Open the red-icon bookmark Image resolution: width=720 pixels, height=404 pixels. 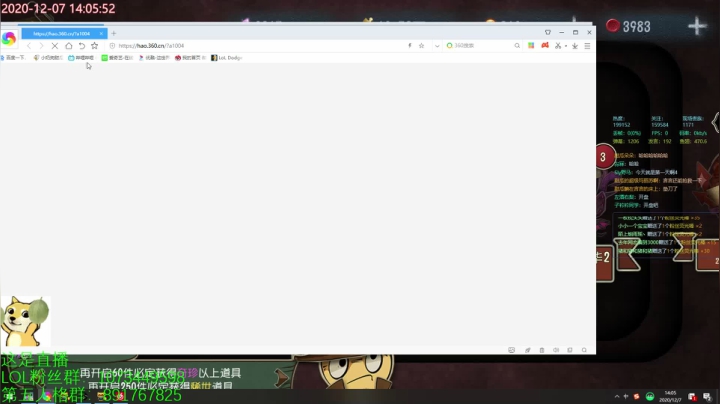(190, 58)
